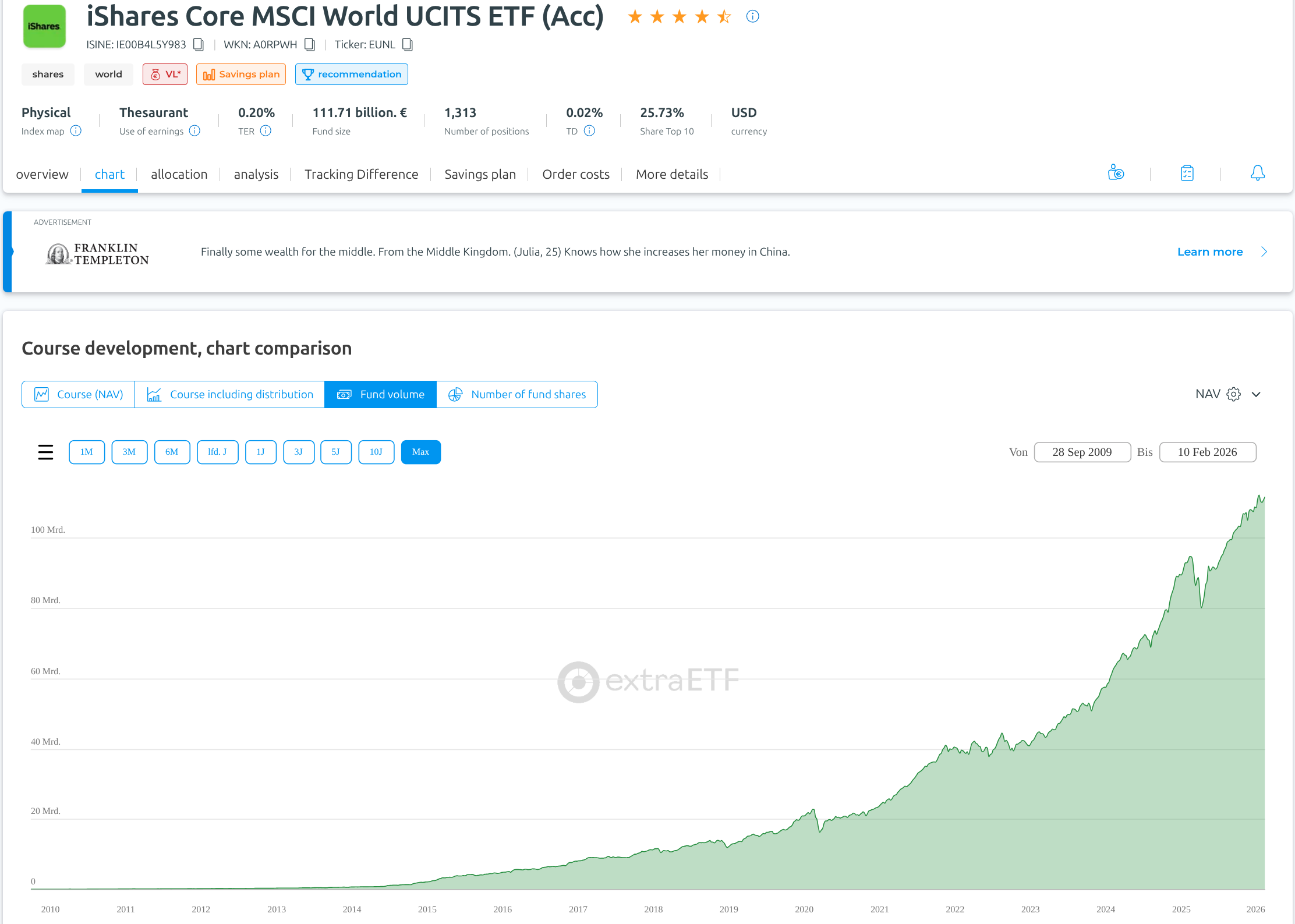Click the Learn more ad link
This screenshot has width=1295, height=924.
pyautogui.click(x=1210, y=252)
